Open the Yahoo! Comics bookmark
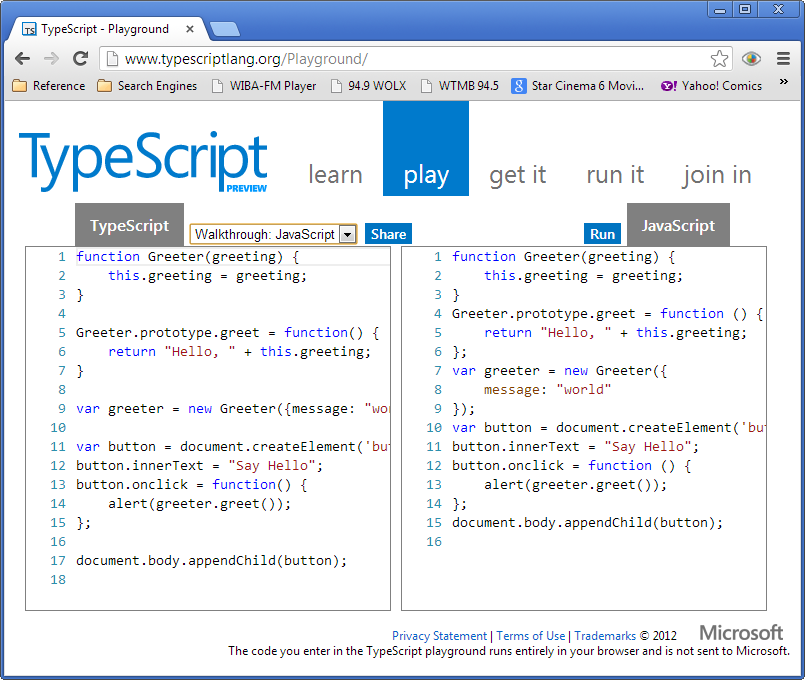Image resolution: width=805 pixels, height=680 pixels. click(711, 86)
